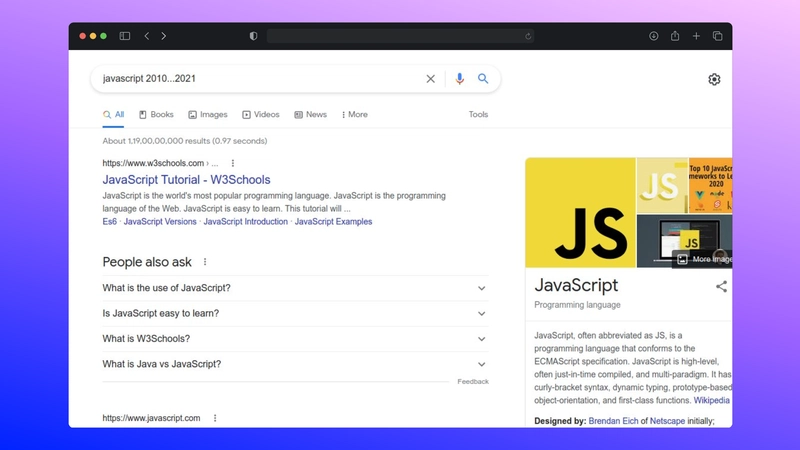Image resolution: width=800 pixels, height=450 pixels.
Task: Open the JavaScript Introduction sitelink
Action: pos(245,221)
